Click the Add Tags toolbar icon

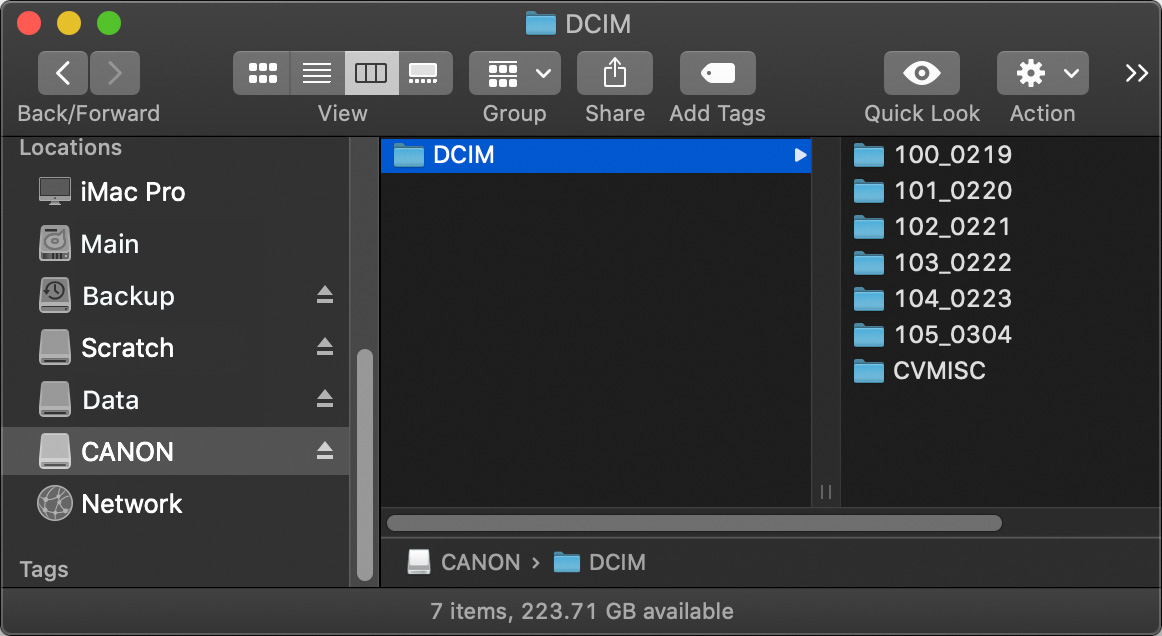717,73
